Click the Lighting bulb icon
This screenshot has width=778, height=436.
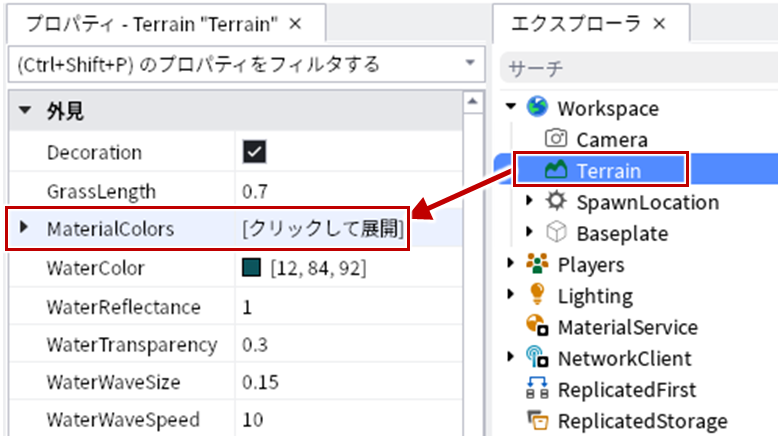click(537, 294)
